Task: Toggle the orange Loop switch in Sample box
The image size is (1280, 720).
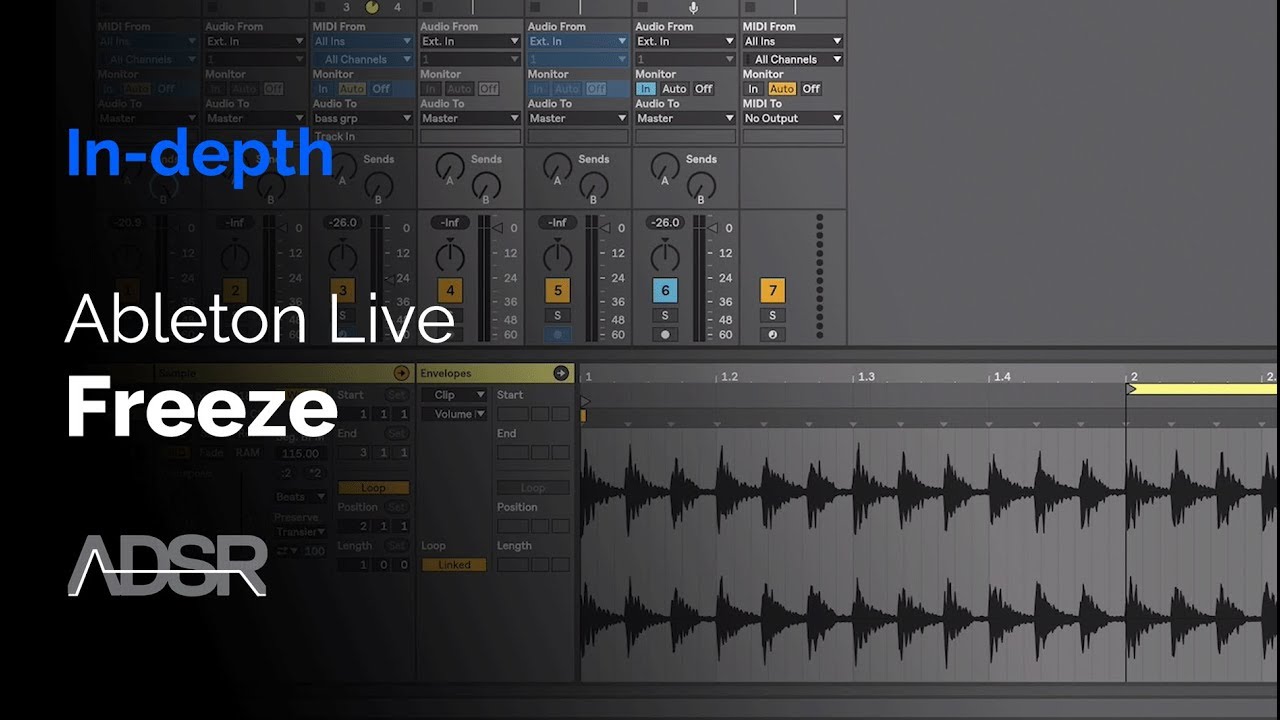Action: (373, 488)
